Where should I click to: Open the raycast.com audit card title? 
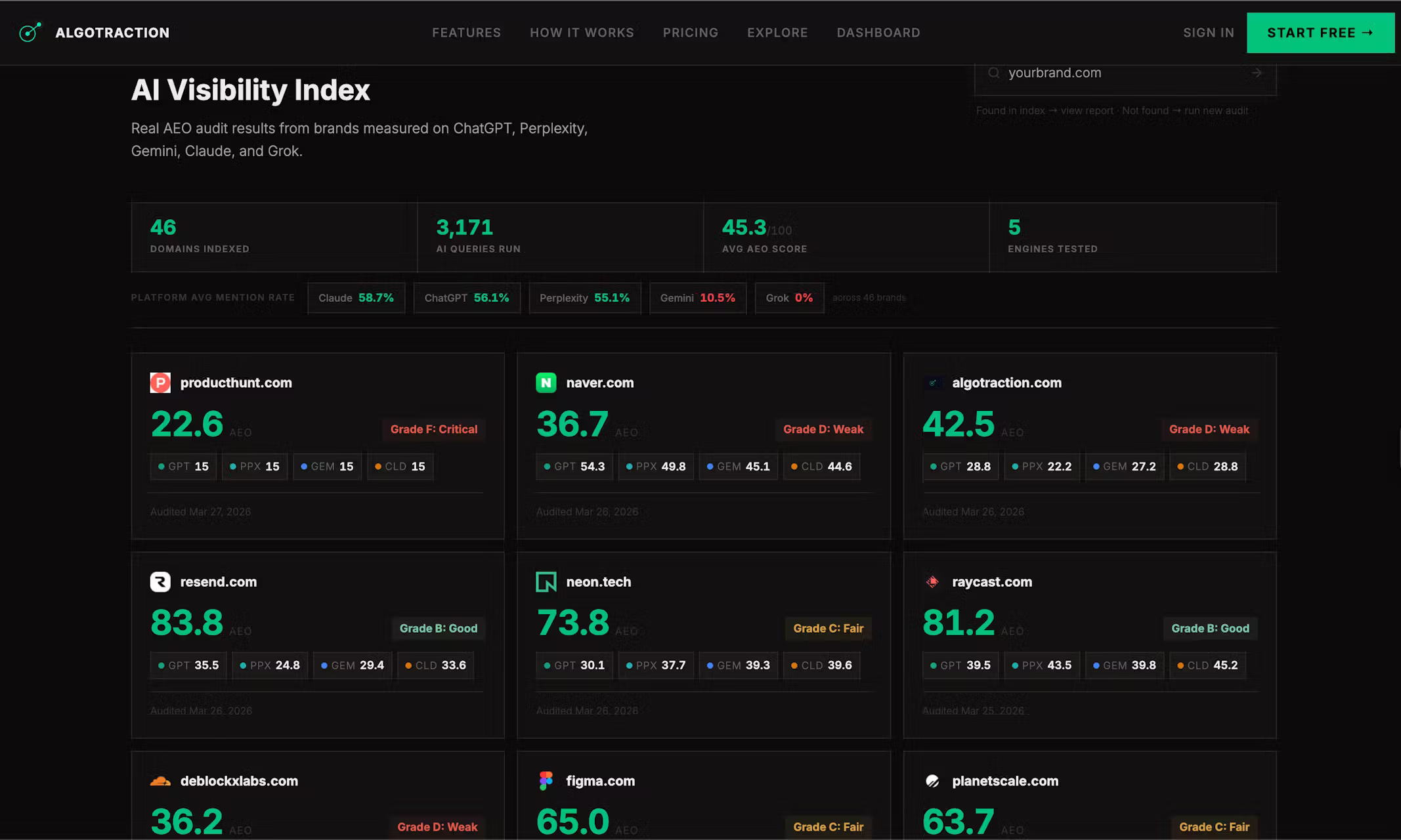(992, 581)
